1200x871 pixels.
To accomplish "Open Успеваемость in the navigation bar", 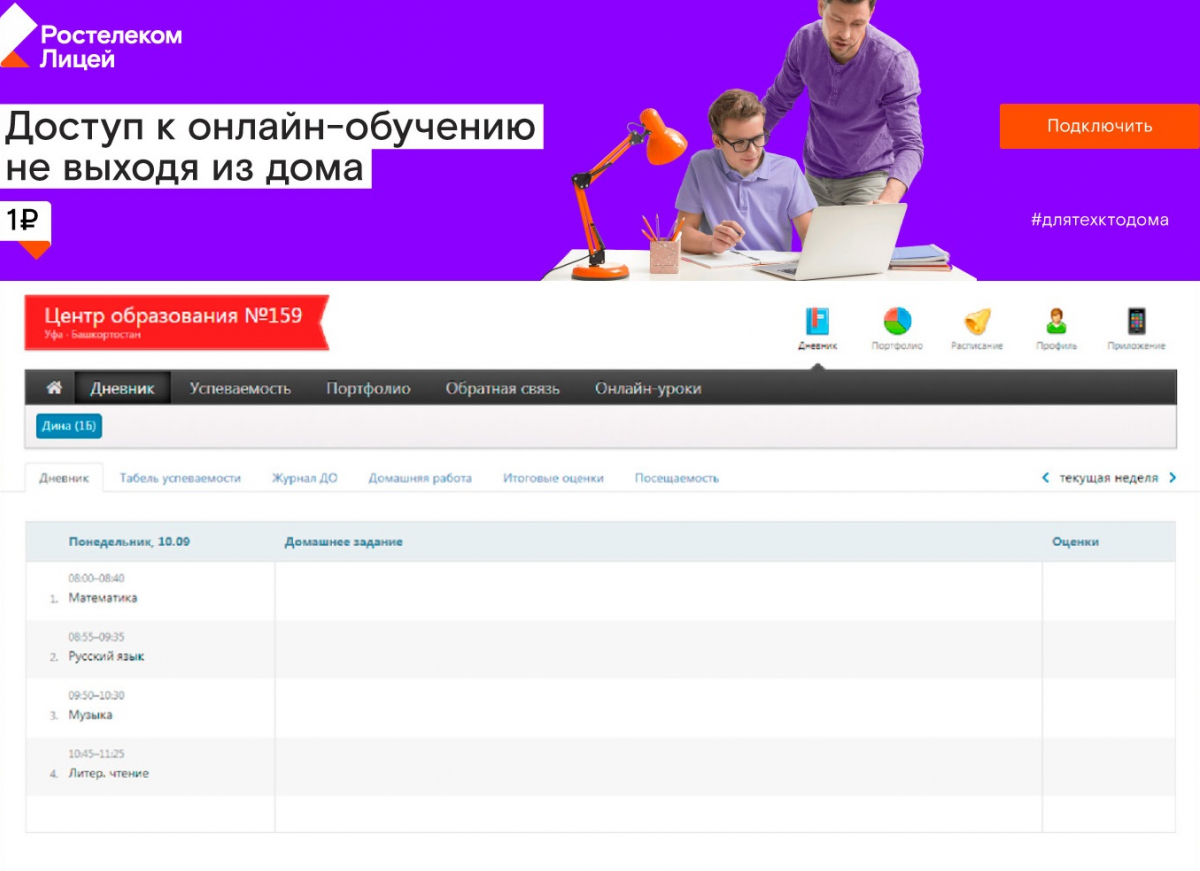I will click(240, 388).
